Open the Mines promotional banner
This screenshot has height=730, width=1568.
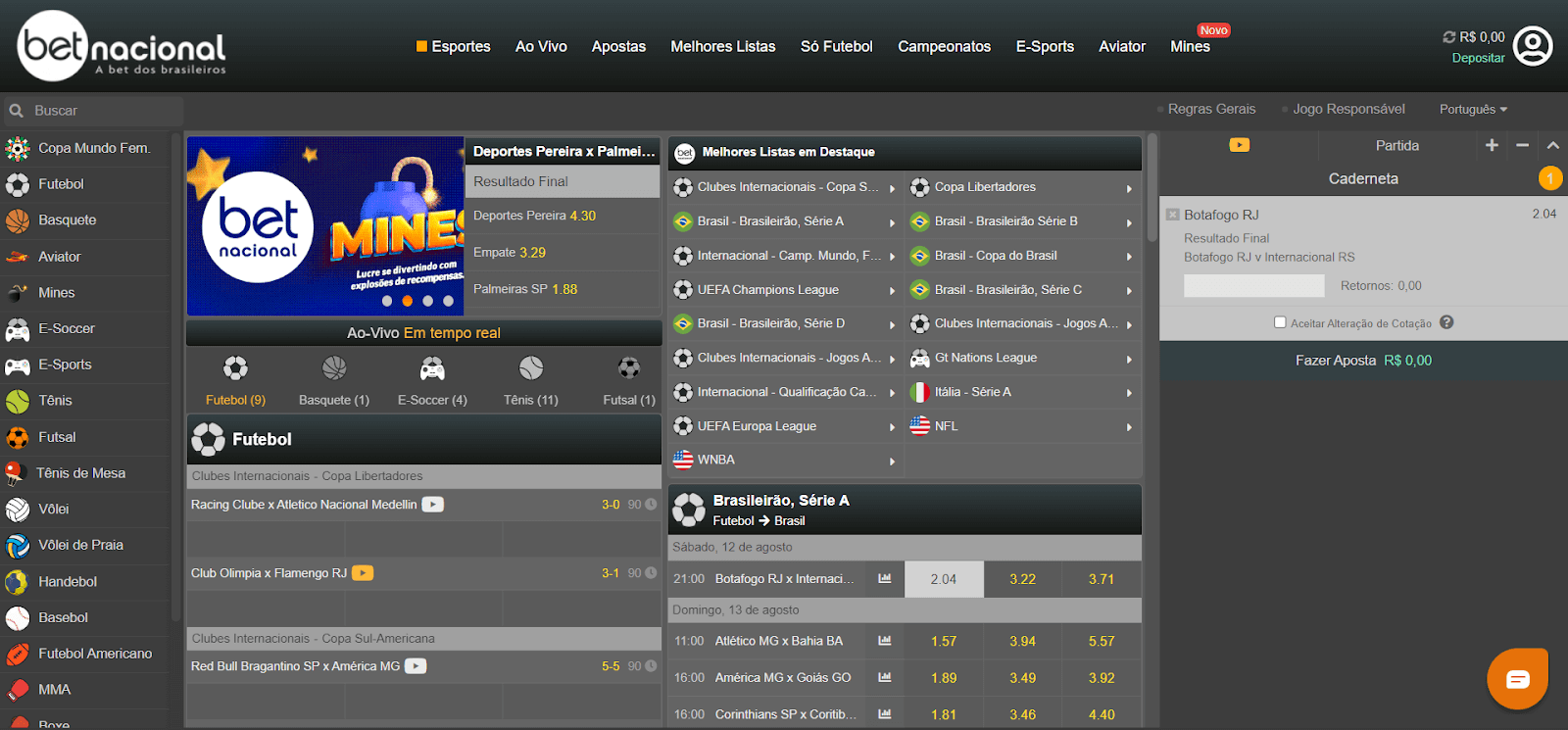pyautogui.click(x=324, y=225)
